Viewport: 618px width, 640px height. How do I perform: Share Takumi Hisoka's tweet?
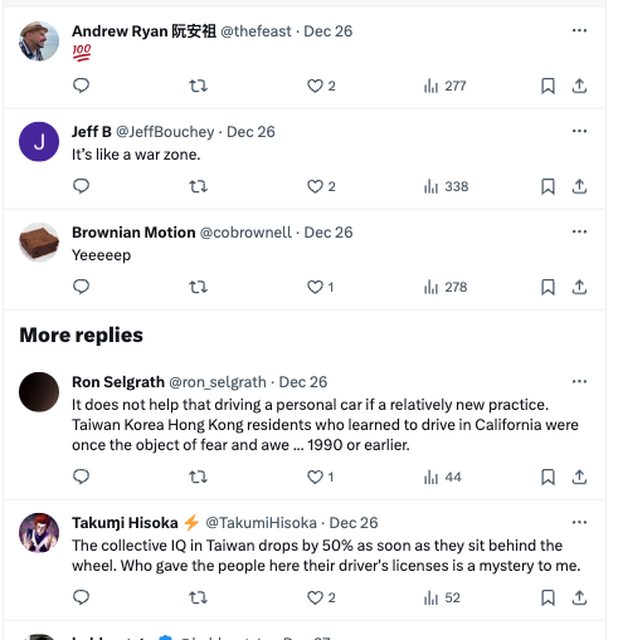[x=579, y=598]
